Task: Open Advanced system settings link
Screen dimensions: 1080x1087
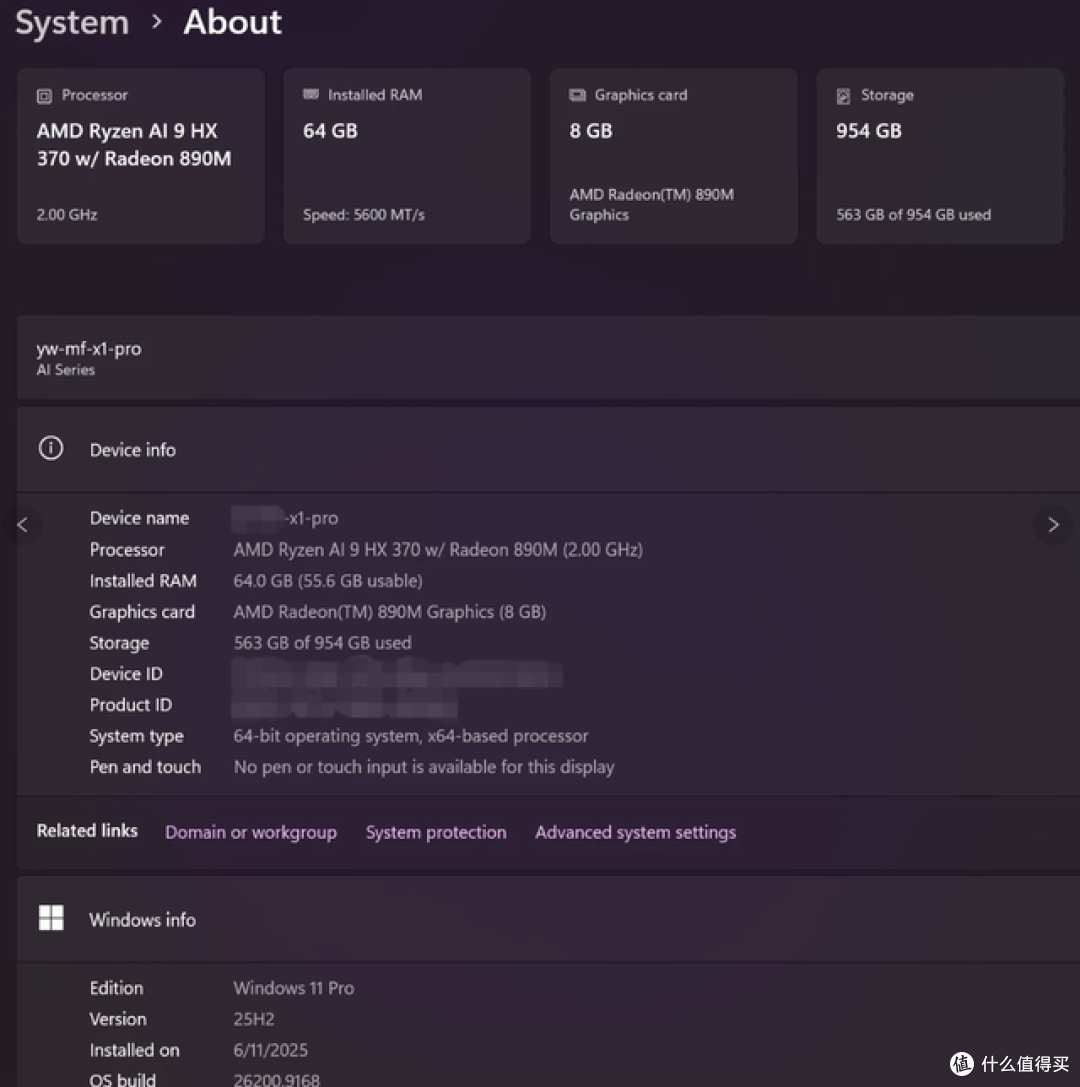Action: 636,832
